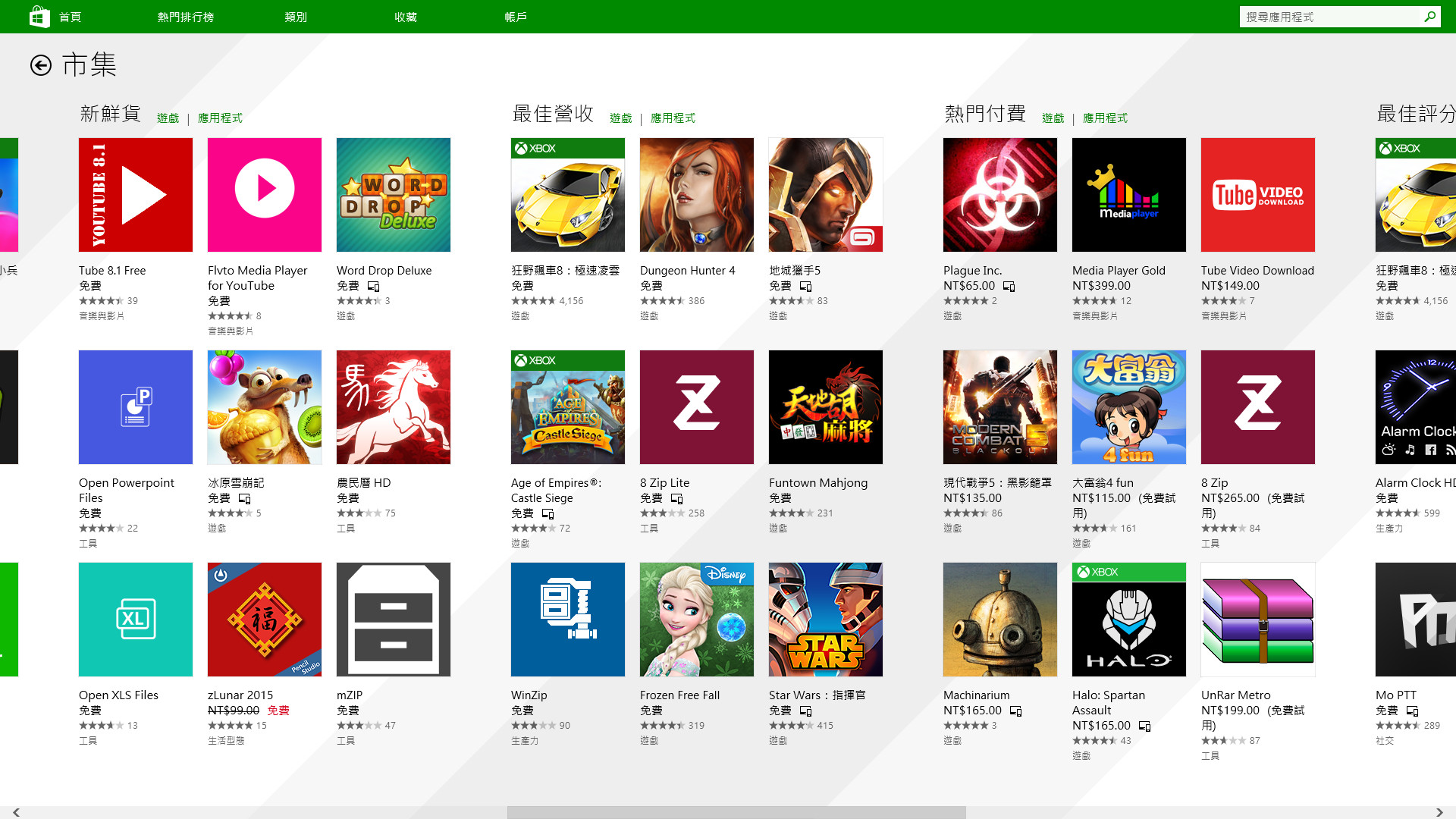Open the 新鮮貨 section heading

[x=111, y=114]
